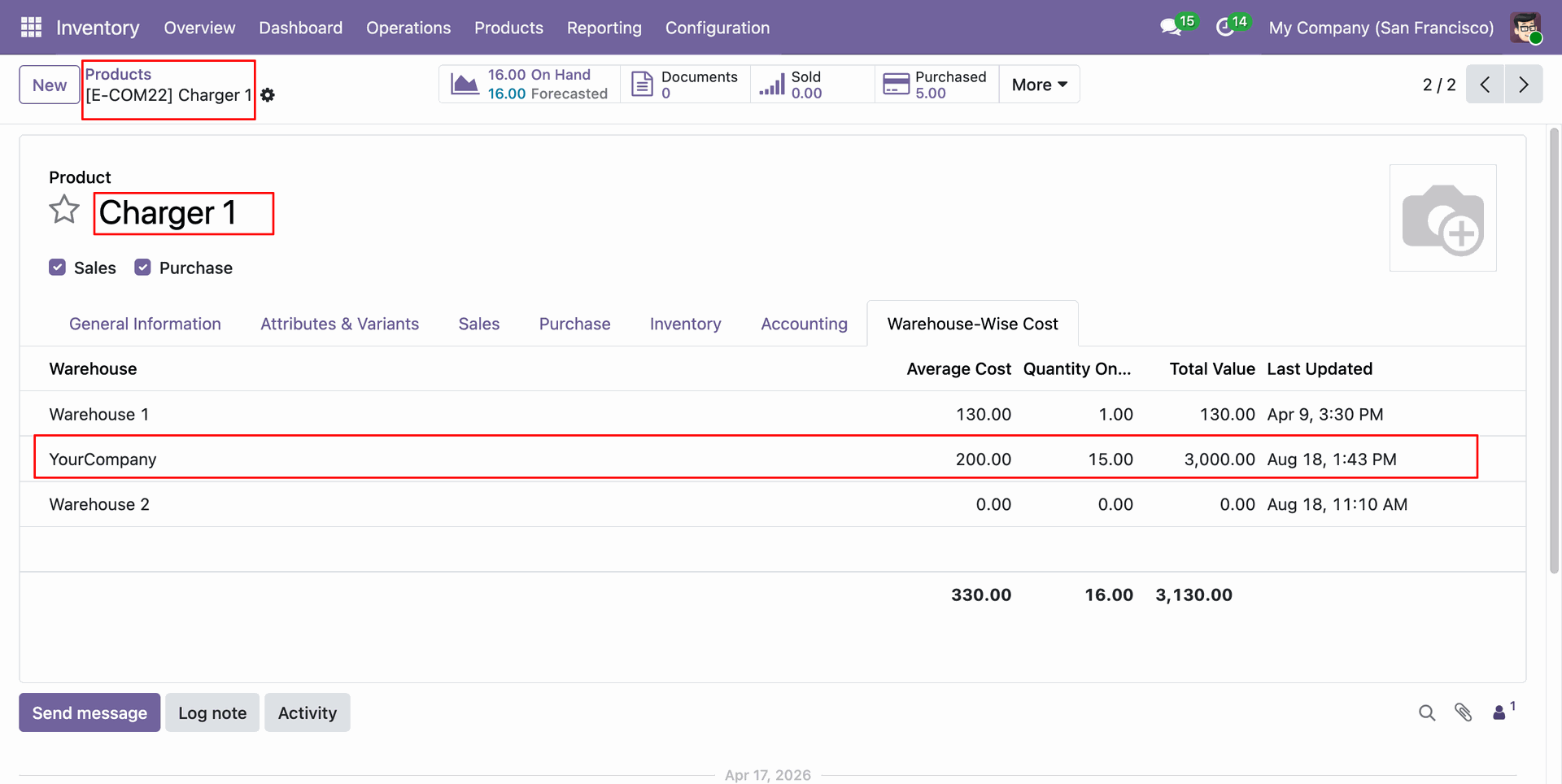Open the Operations menu
Screen dimensions: 1562x784
coord(408,28)
